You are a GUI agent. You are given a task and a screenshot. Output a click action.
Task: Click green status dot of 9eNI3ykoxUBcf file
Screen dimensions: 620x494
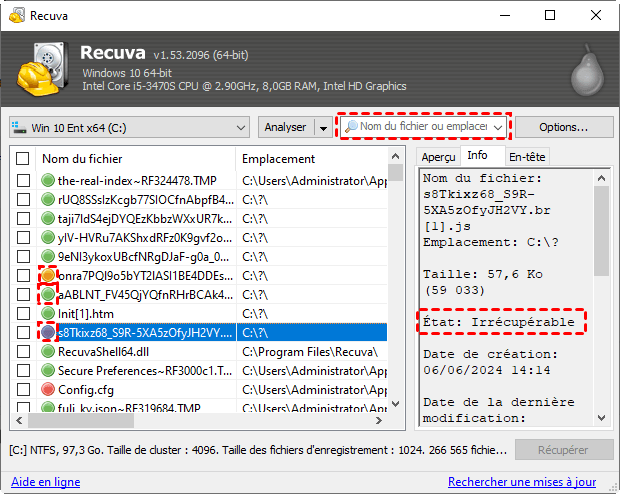pos(48,256)
